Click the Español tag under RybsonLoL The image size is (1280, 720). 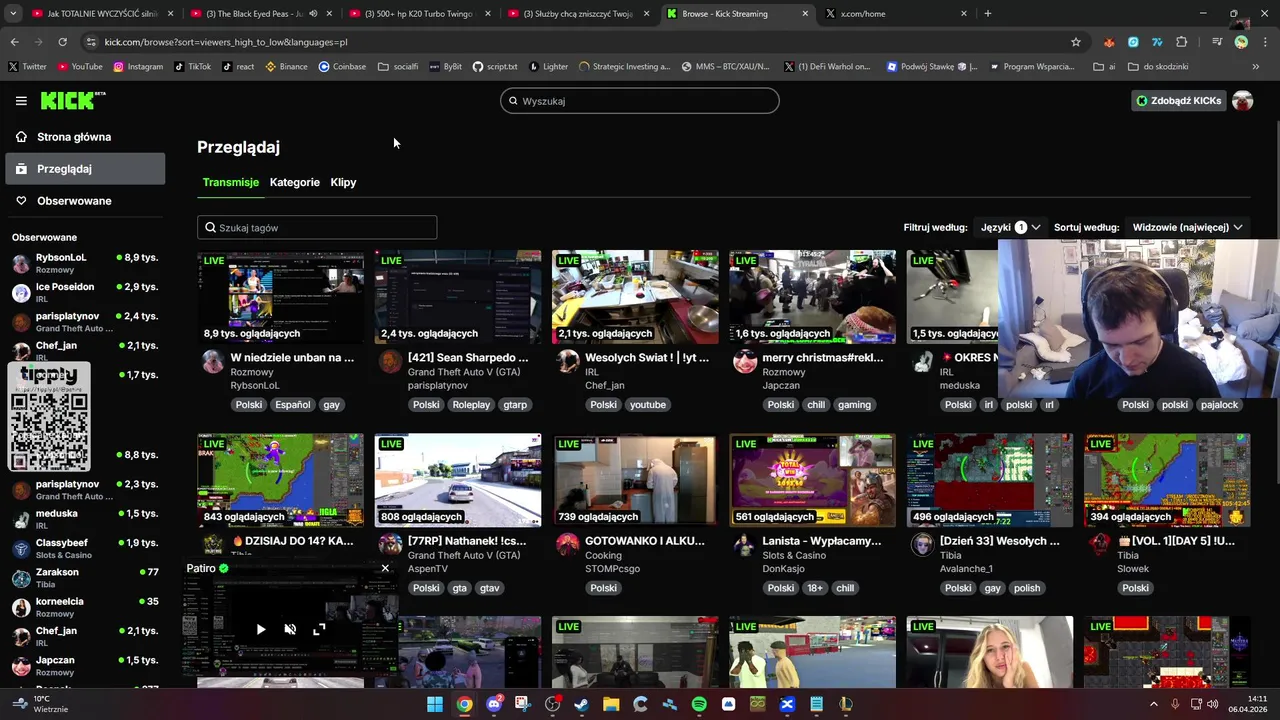tap(293, 405)
